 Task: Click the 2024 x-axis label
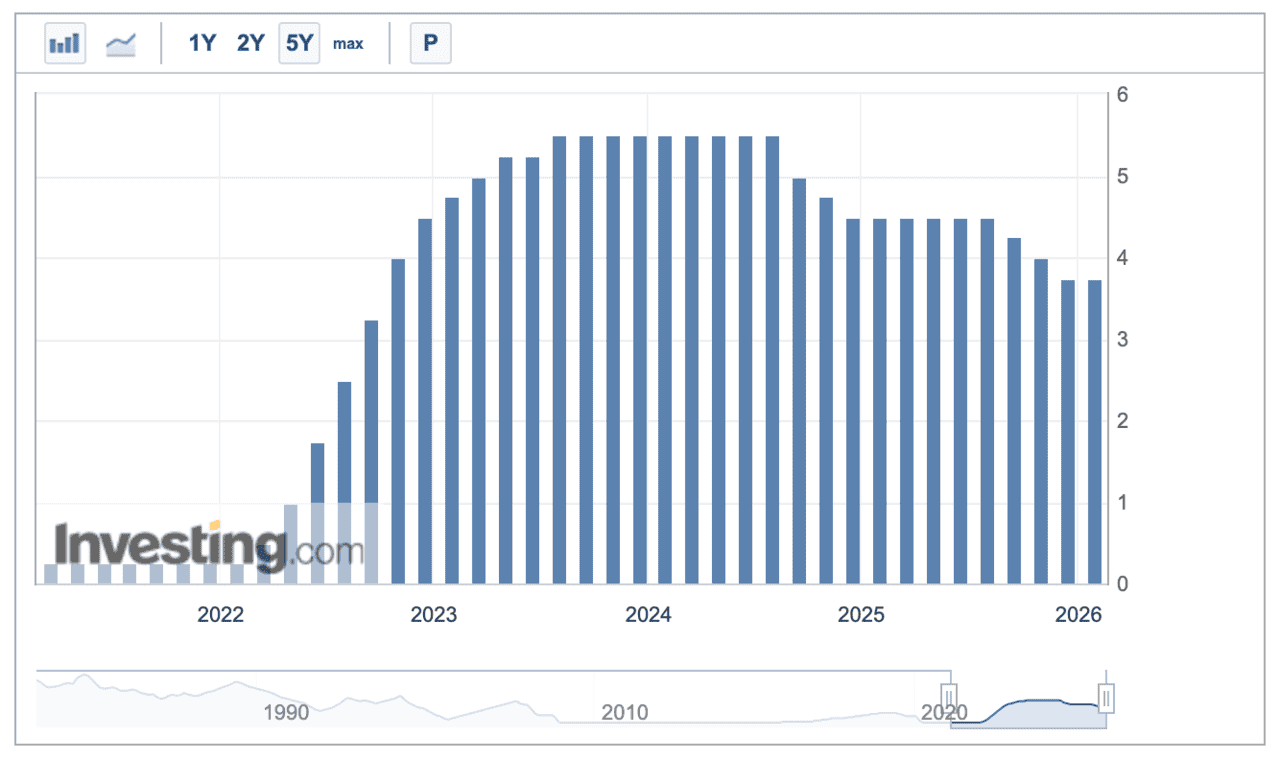[648, 615]
